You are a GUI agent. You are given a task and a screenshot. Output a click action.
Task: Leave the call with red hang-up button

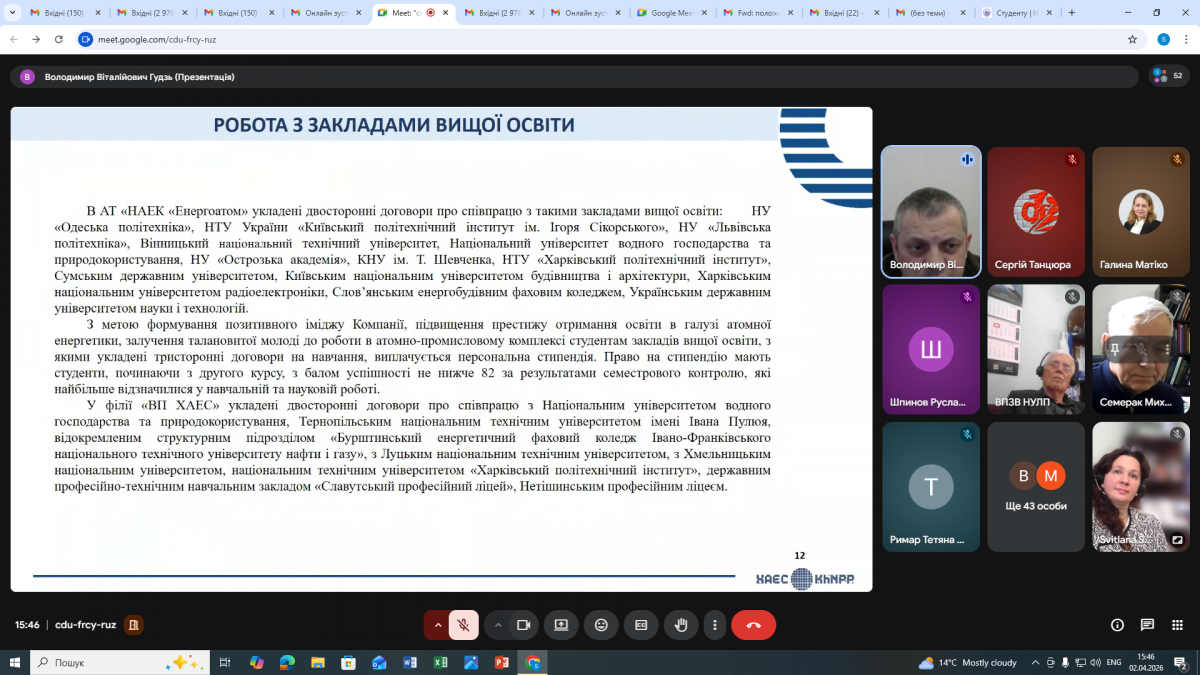click(x=753, y=625)
